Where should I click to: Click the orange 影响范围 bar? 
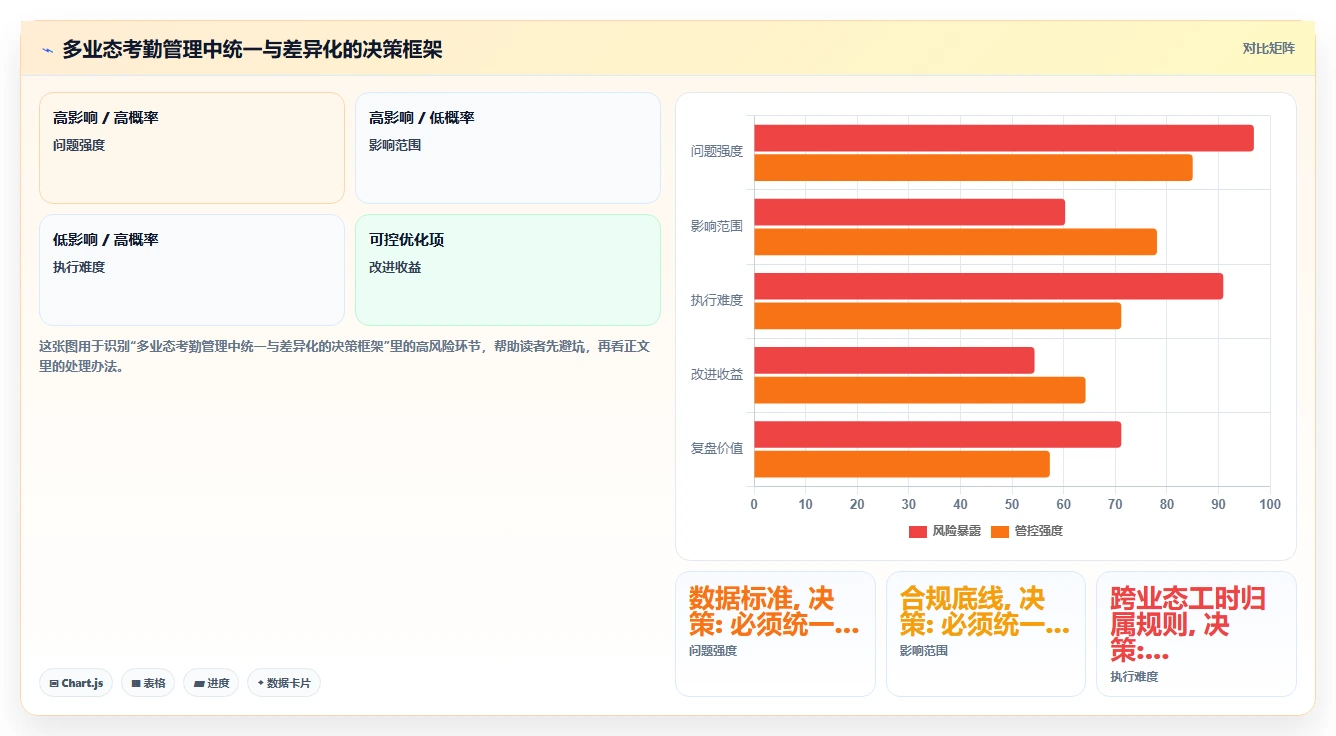tap(955, 242)
